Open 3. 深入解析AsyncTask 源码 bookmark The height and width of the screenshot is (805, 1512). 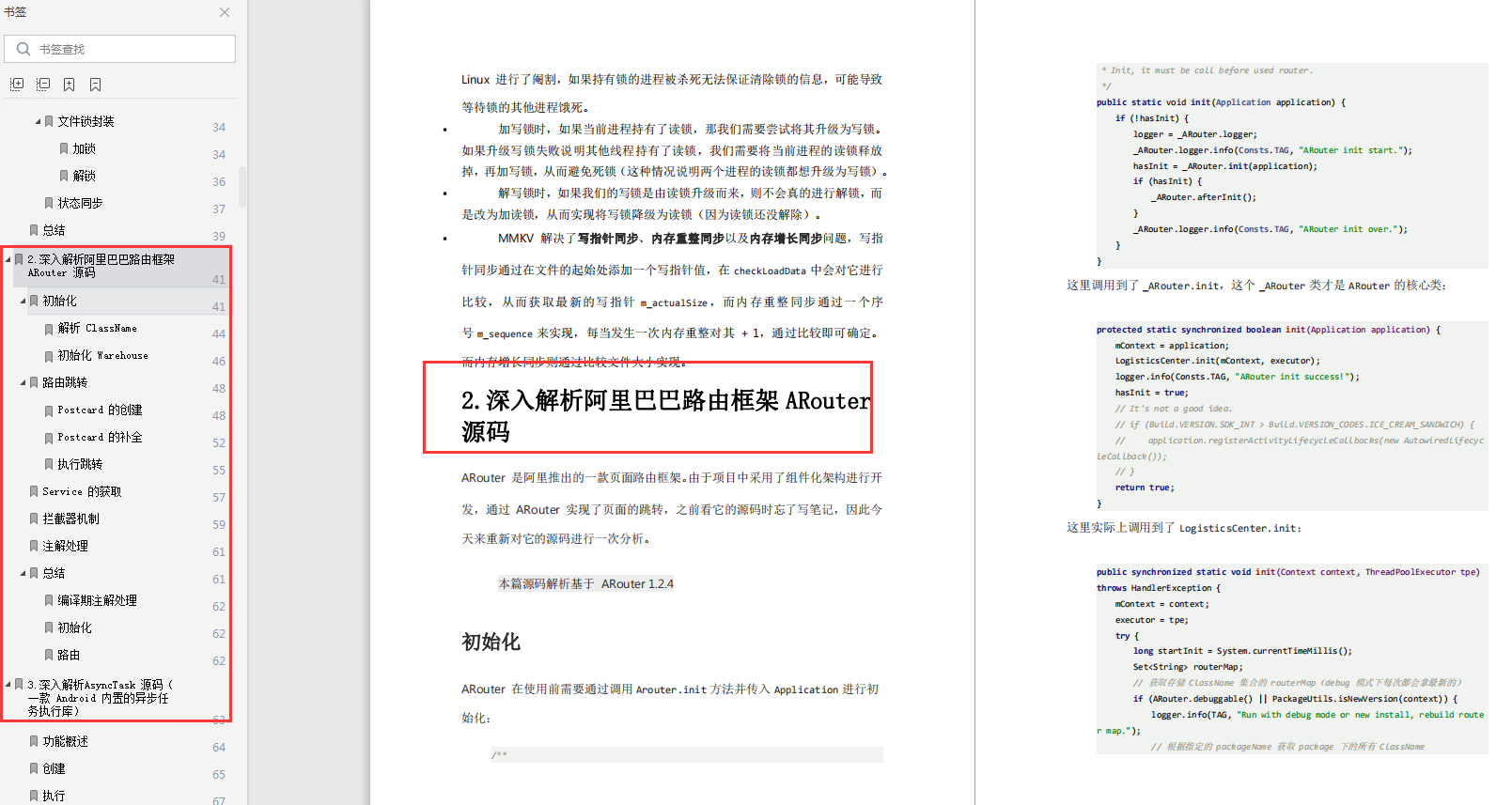(x=100, y=698)
